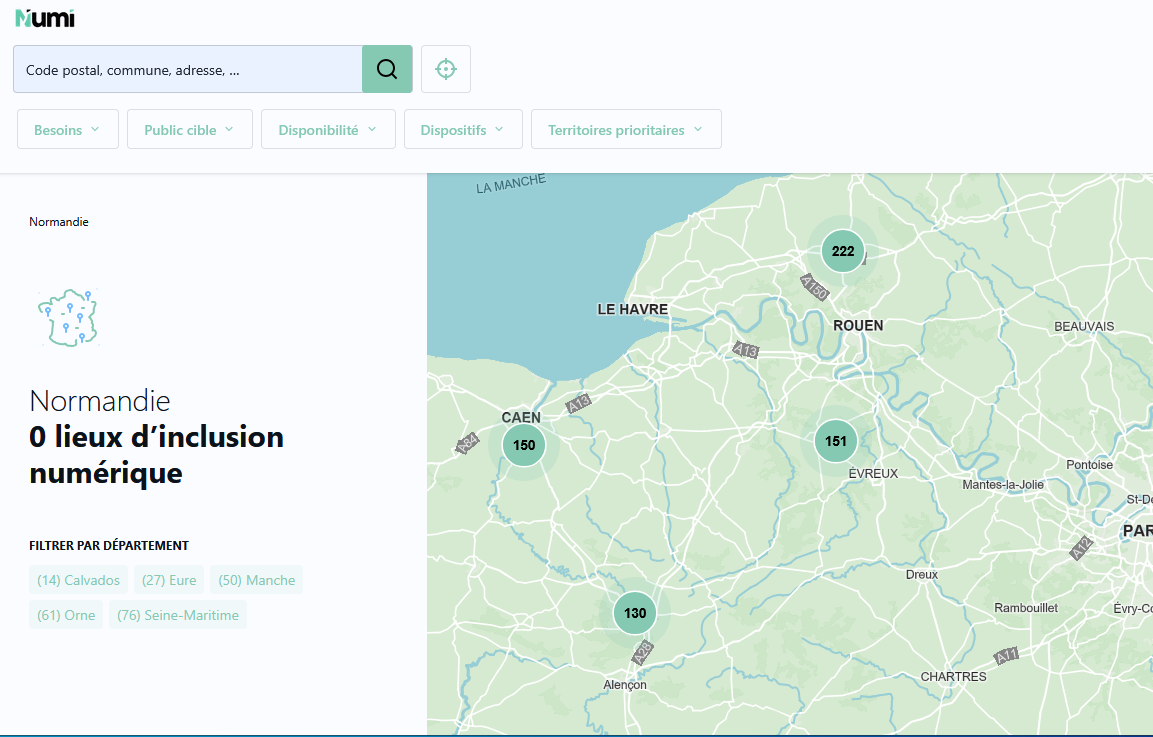The height and width of the screenshot is (737, 1153).
Task: Click the Normandie breadcrumb text
Action: point(59,222)
